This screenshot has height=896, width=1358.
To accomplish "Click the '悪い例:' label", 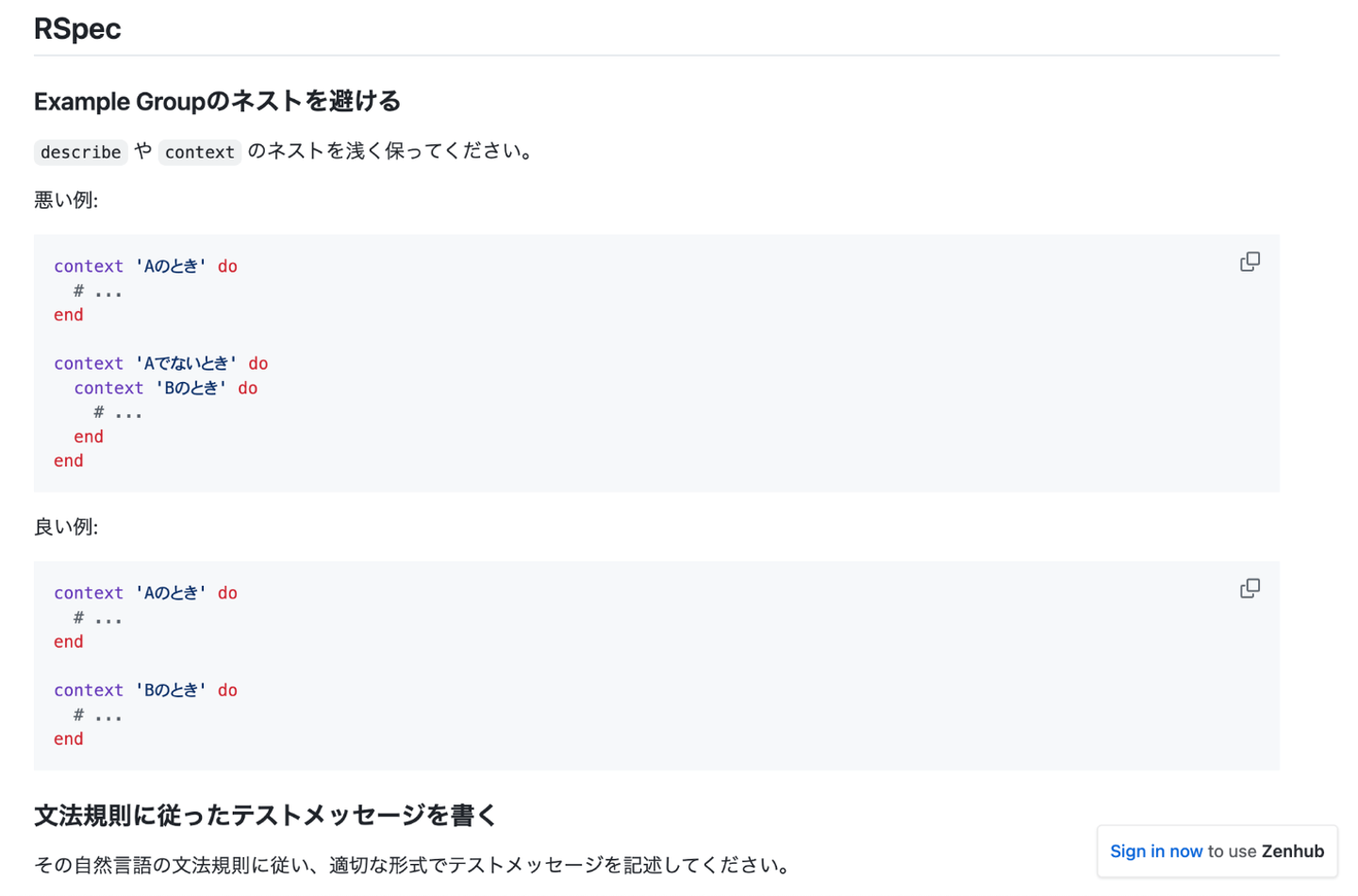I will (x=66, y=200).
